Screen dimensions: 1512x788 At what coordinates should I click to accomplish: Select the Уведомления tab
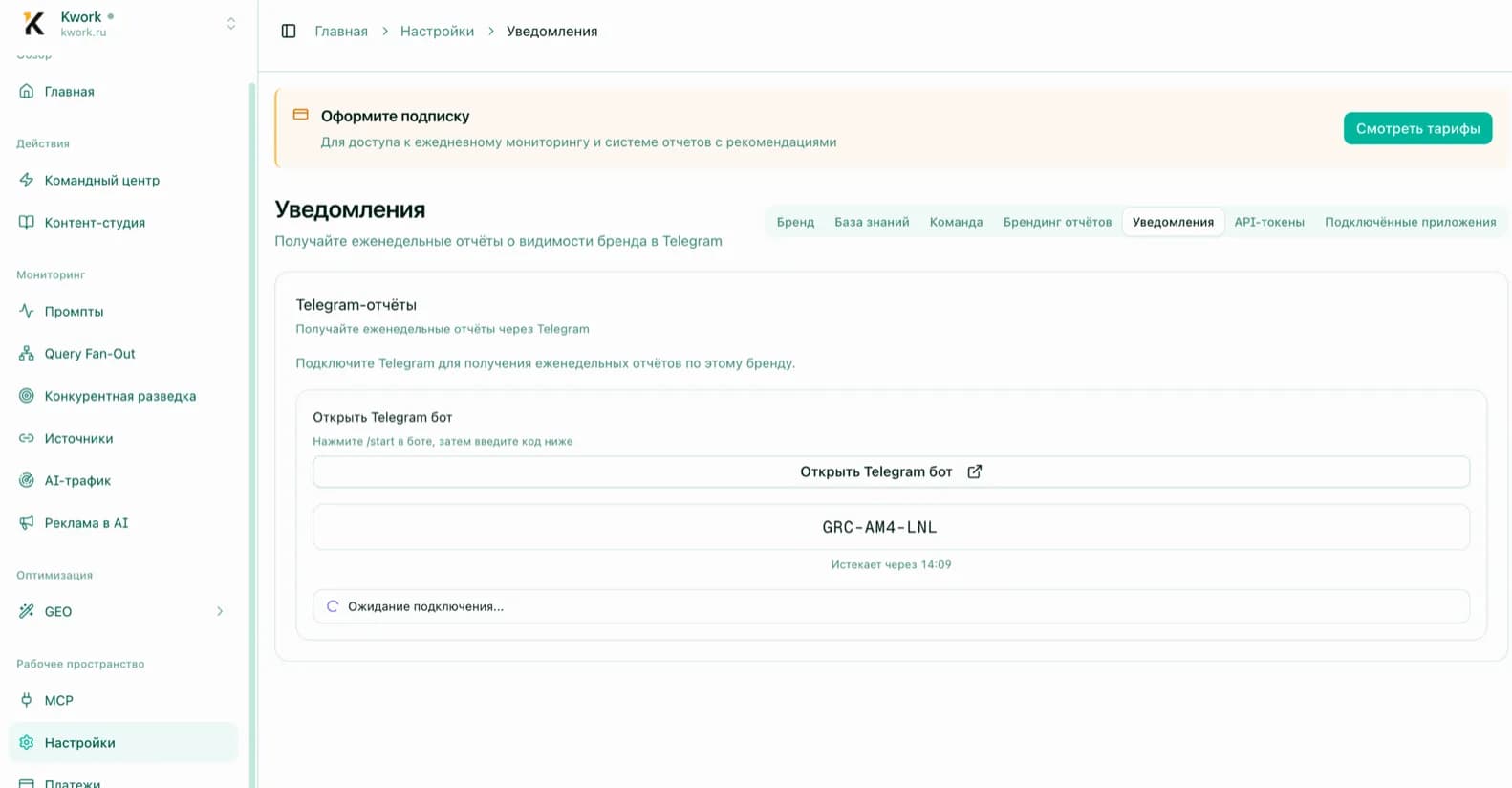tap(1173, 222)
